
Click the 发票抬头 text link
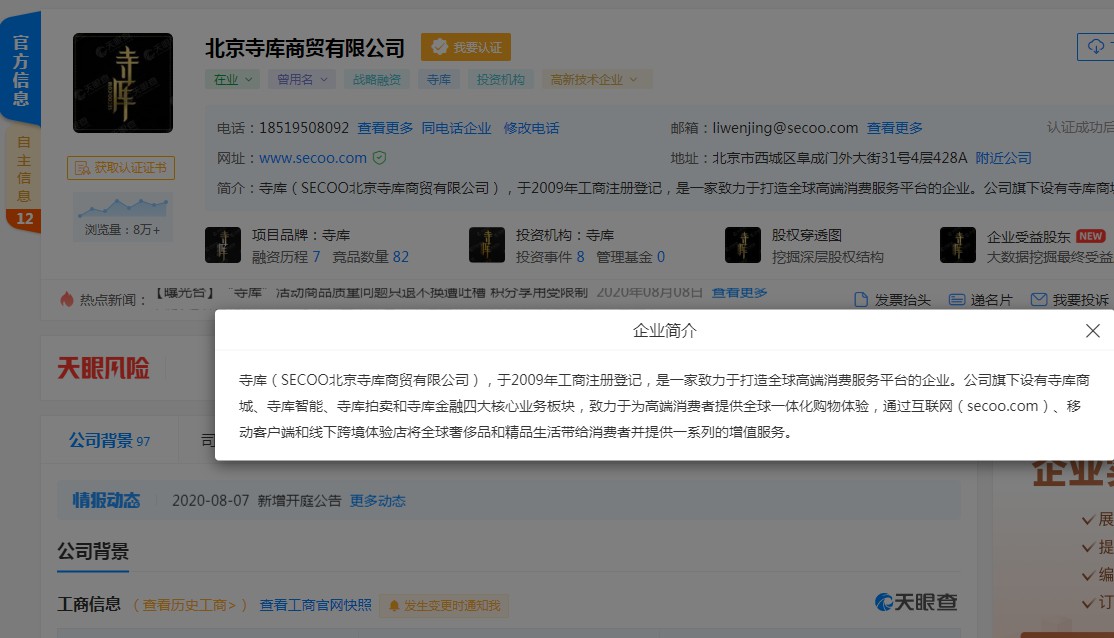point(902,300)
